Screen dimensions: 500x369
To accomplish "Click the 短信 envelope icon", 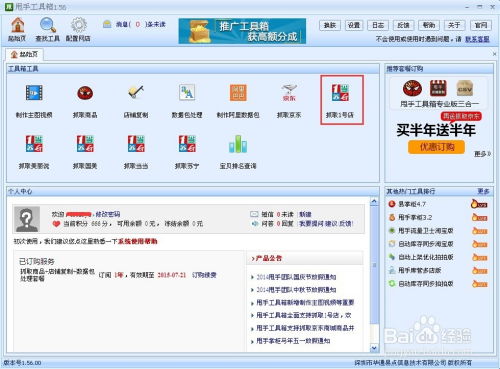I will coord(254,214).
